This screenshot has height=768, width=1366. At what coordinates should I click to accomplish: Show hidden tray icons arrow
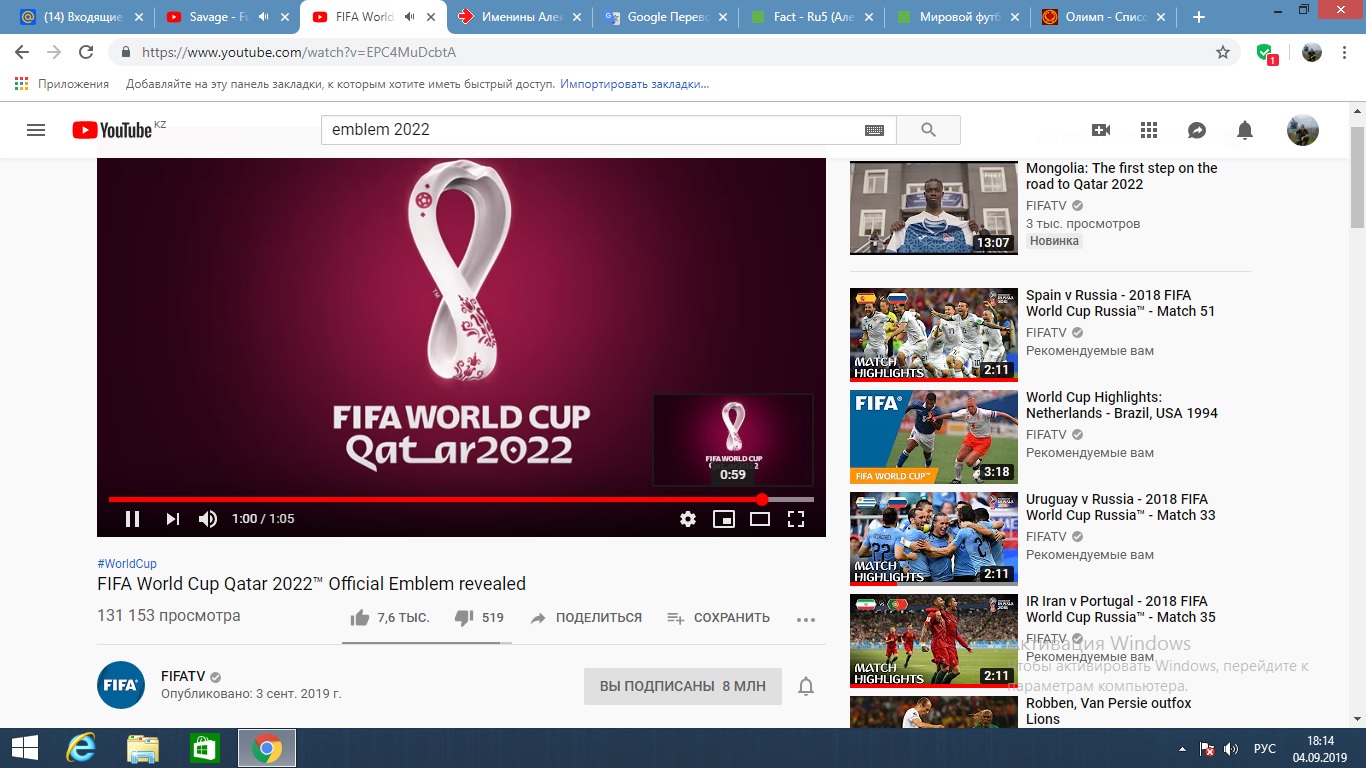coord(1184,749)
